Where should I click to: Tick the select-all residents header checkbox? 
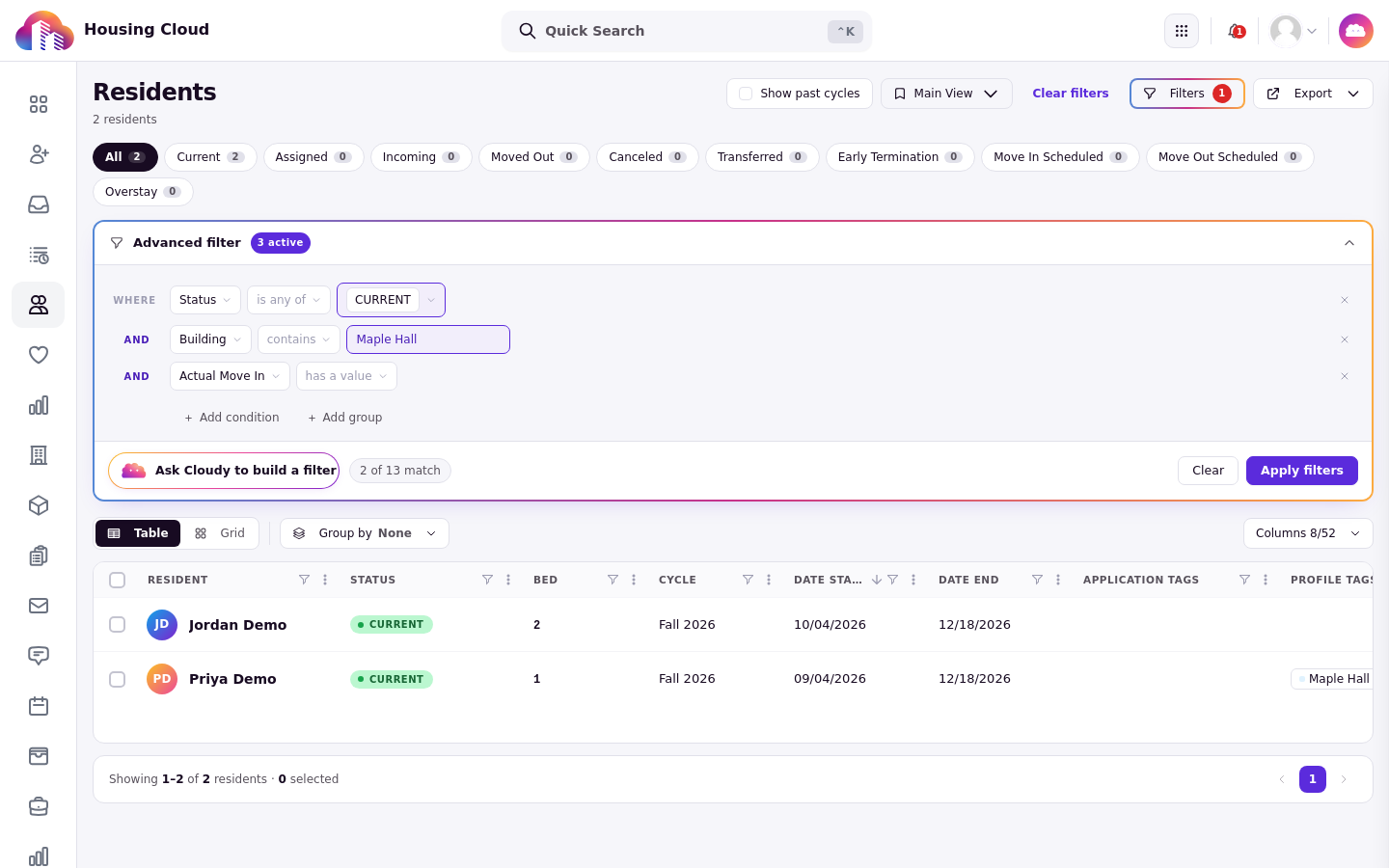(x=118, y=580)
